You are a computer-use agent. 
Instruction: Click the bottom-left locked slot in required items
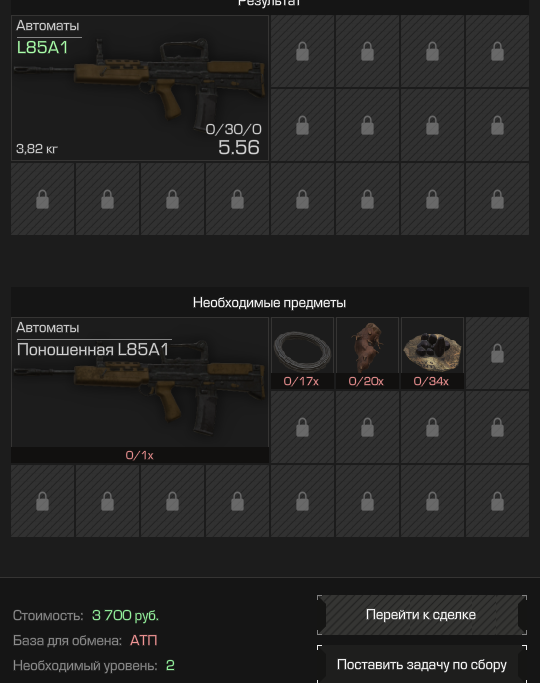coord(42,501)
